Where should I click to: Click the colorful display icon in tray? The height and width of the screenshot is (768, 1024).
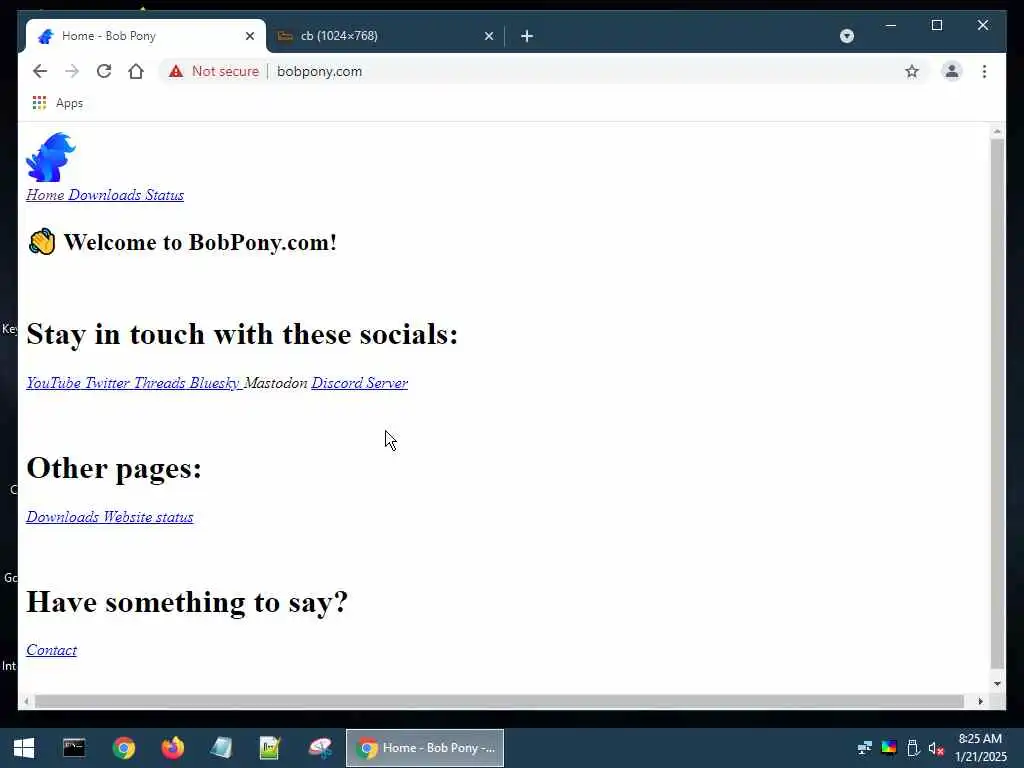[x=889, y=748]
